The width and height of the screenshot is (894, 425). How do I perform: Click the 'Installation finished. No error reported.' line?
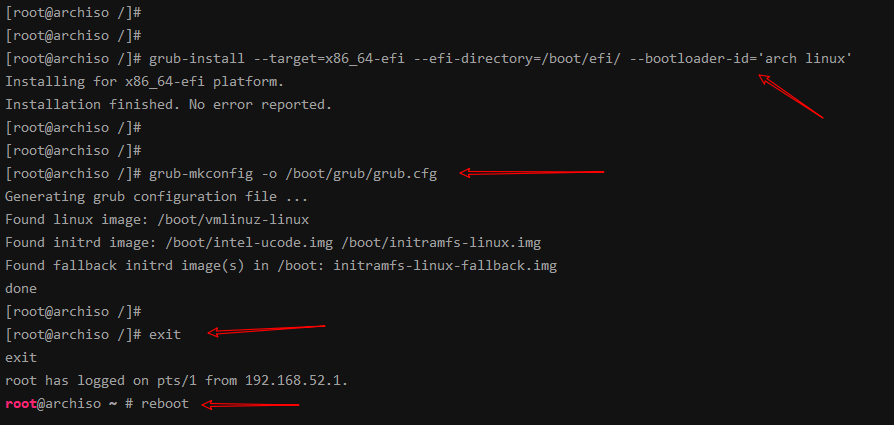(x=168, y=105)
